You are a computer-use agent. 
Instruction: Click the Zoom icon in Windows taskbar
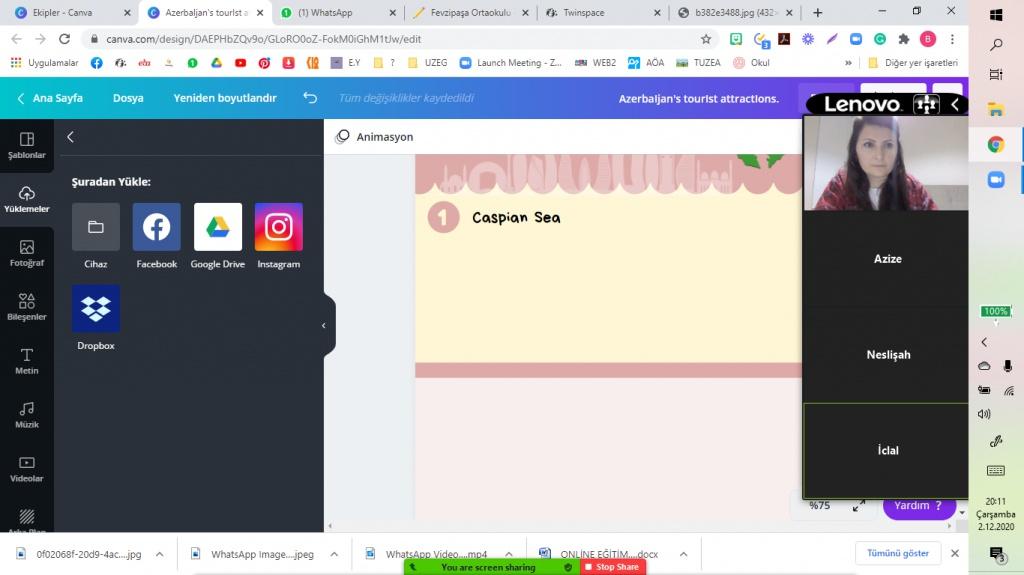996,179
